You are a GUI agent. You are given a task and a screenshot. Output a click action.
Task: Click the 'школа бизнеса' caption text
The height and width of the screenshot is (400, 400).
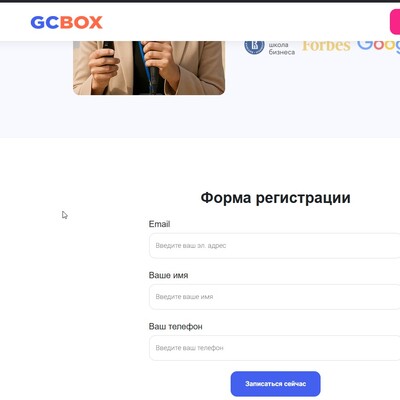click(x=282, y=48)
